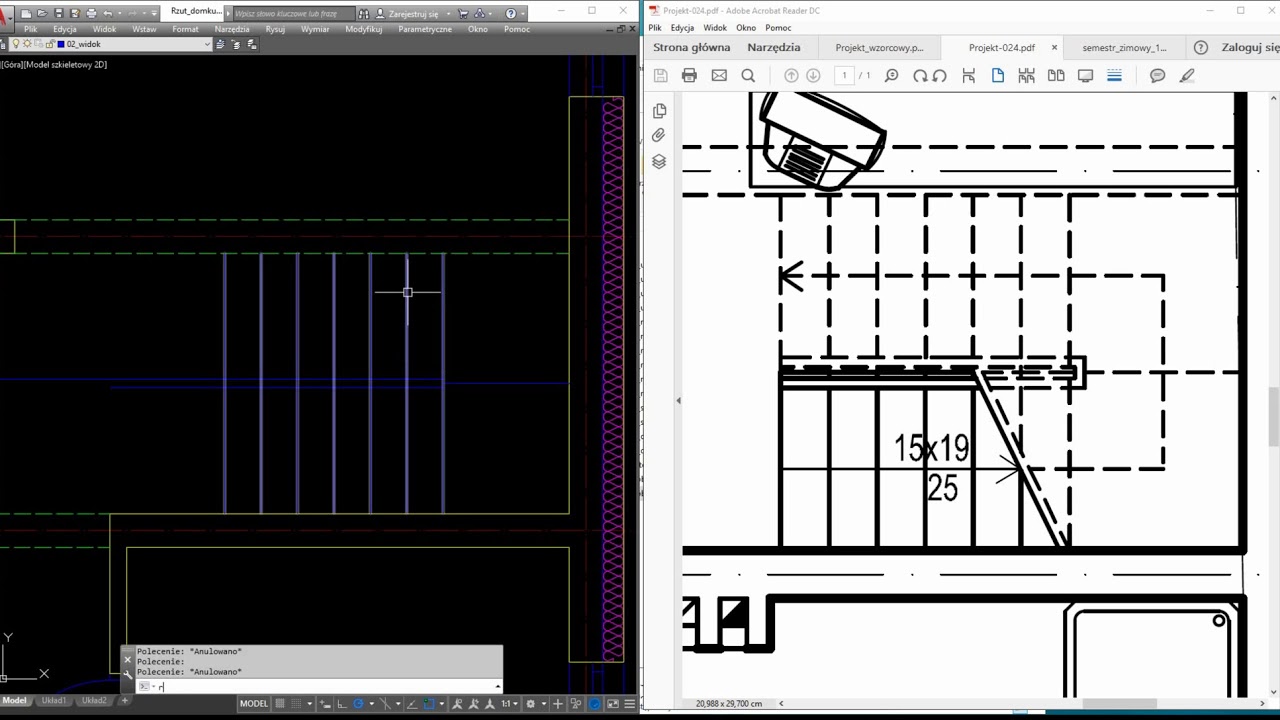
Task: Toggle layer on/off lightbulb for 02_widok
Action: [x=15, y=44]
